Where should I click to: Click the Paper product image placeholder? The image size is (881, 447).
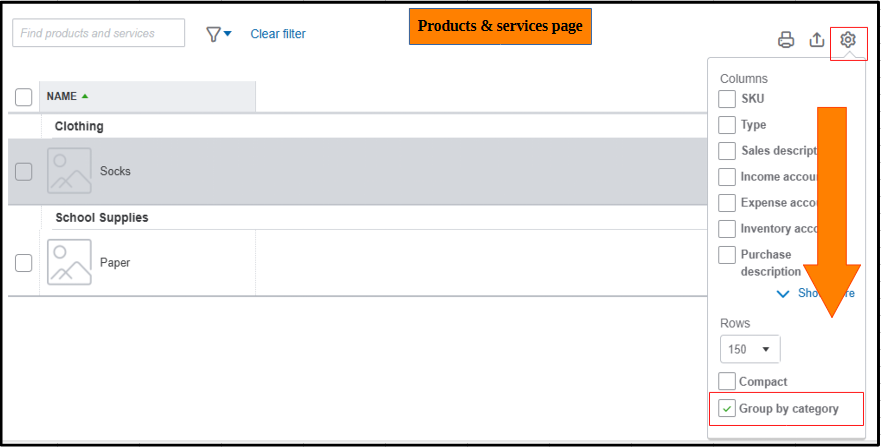(69, 262)
